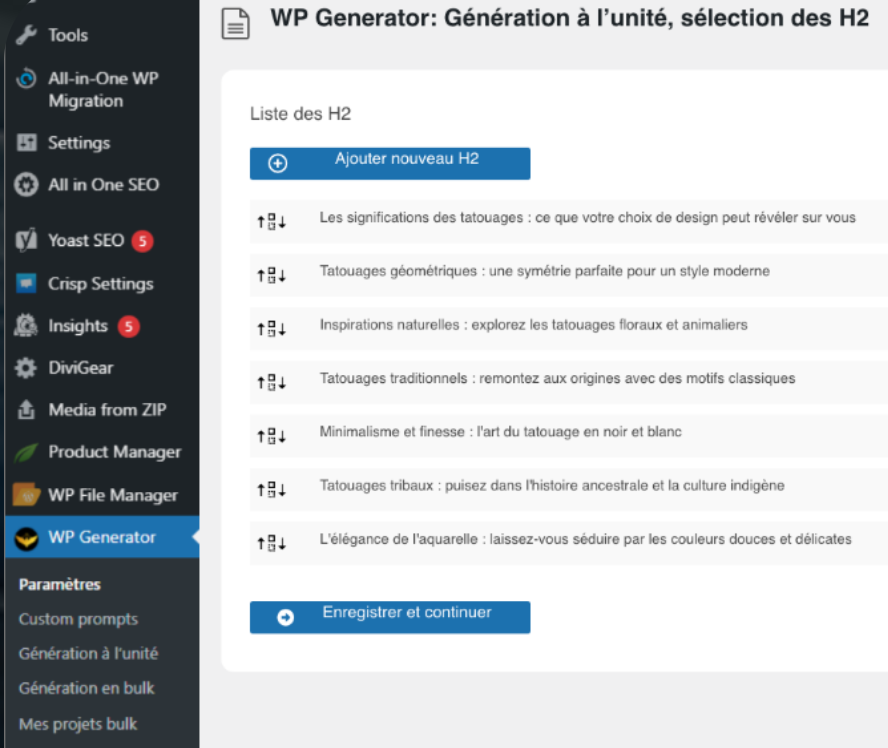
Task: Select H2 'Minimalisme et finesse' text
Action: pyautogui.click(x=501, y=431)
